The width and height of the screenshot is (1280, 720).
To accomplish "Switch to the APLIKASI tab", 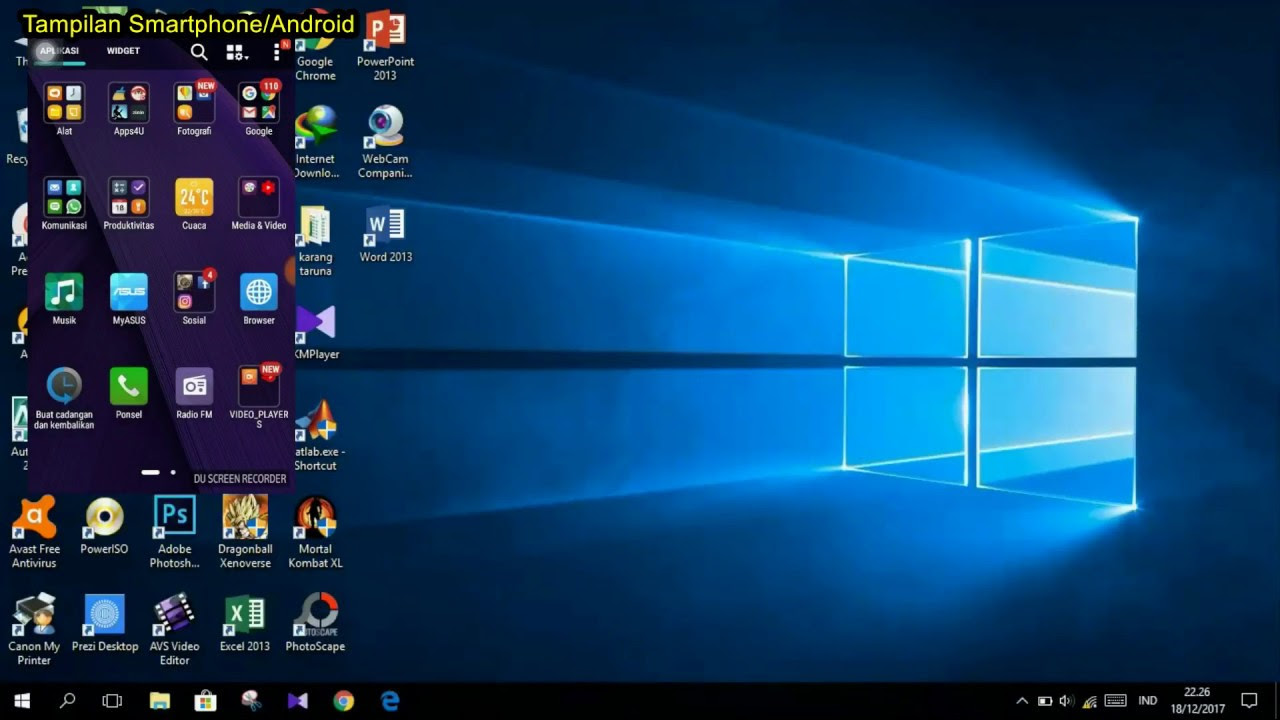I will click(59, 51).
